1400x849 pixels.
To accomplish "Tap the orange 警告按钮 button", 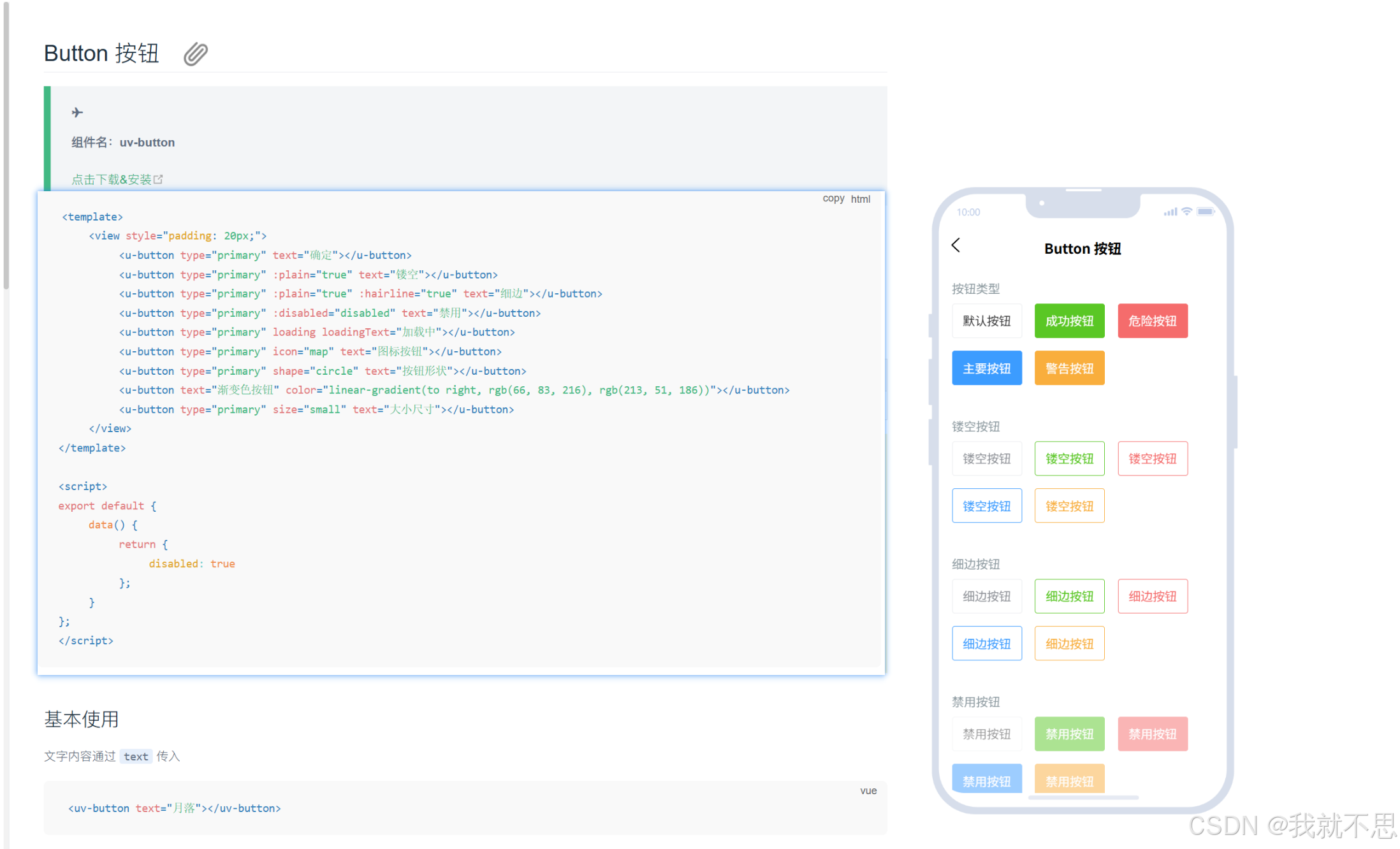I will coord(1069,368).
